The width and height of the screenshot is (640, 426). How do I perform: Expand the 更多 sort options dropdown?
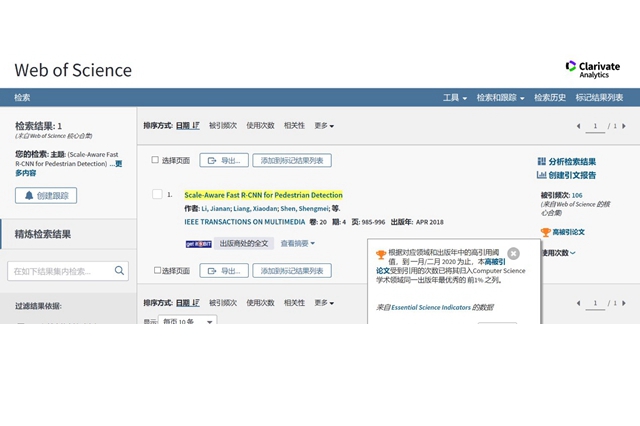(324, 126)
